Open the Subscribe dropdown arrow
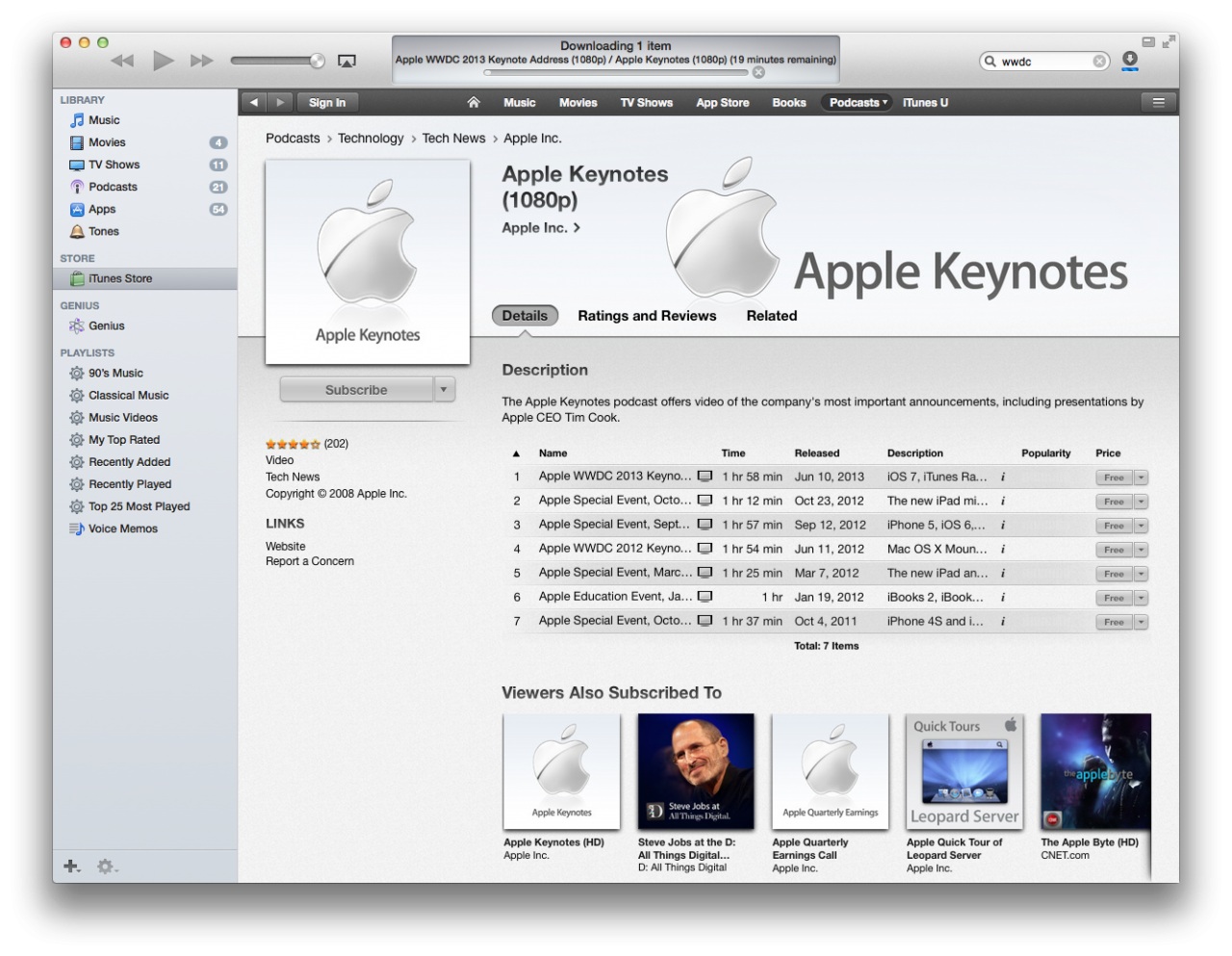The width and height of the screenshot is (1232, 956). pyautogui.click(x=444, y=390)
